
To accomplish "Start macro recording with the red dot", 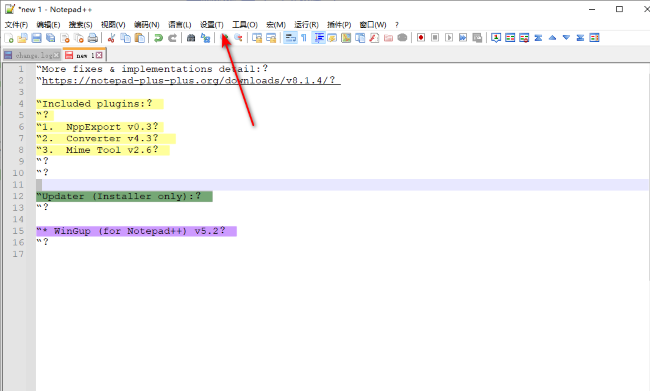I will pyautogui.click(x=421, y=38).
